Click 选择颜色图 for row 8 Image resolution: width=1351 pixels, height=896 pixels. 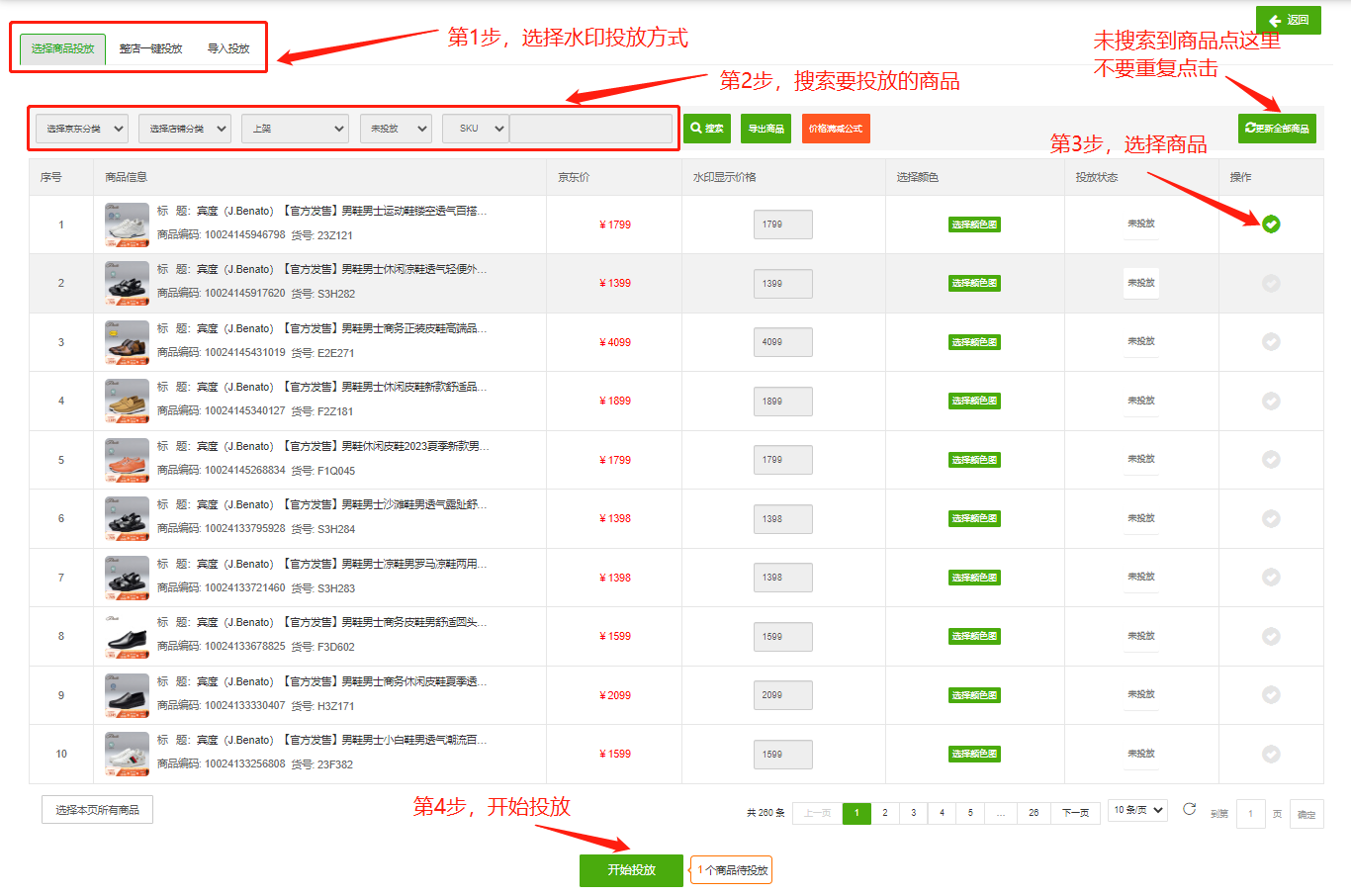(974, 636)
